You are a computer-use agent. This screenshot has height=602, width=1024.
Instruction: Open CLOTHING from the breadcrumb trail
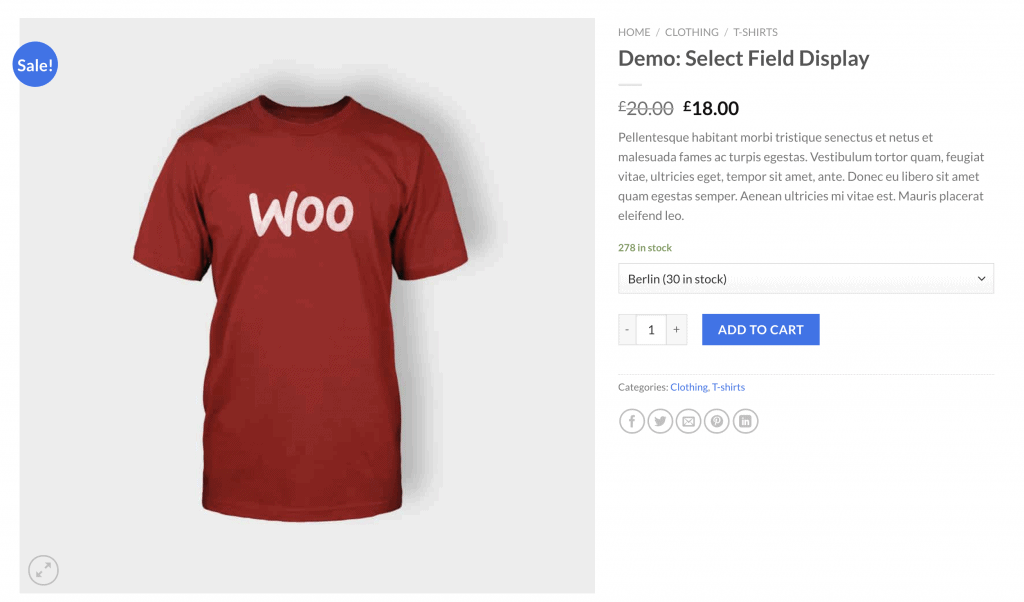click(x=691, y=32)
